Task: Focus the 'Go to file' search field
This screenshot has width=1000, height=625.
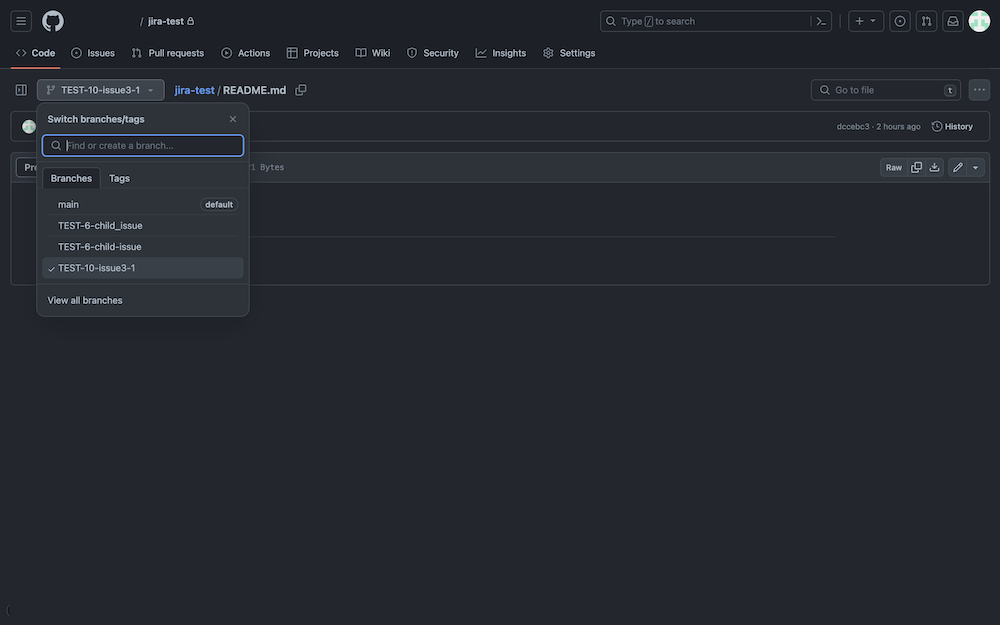Action: coord(886,90)
